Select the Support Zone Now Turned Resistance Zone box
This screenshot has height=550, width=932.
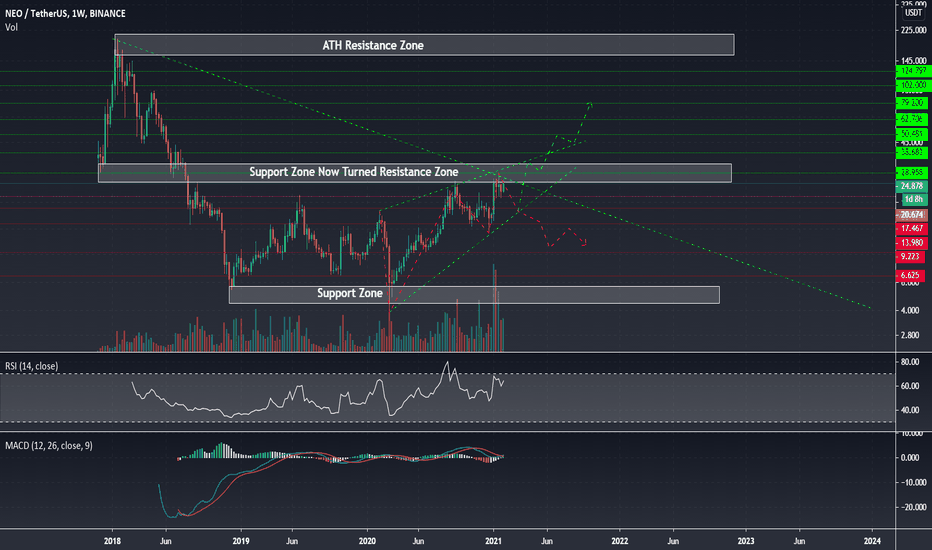(415, 172)
